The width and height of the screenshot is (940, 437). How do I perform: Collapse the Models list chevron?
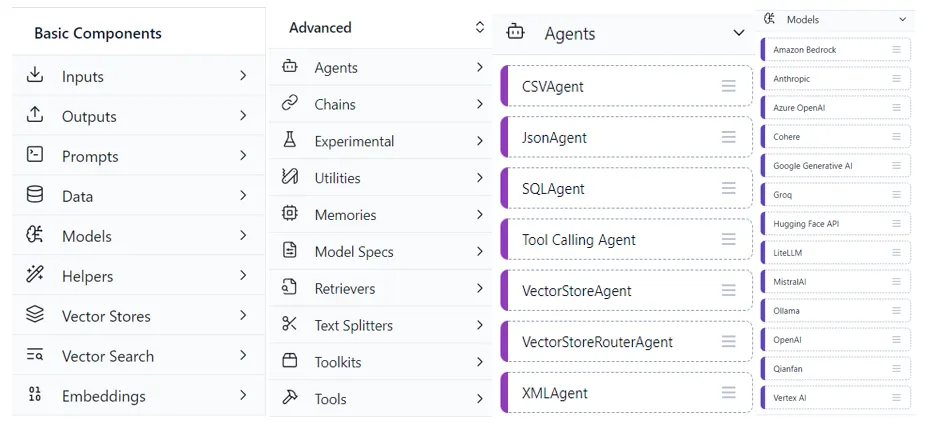[902, 19]
